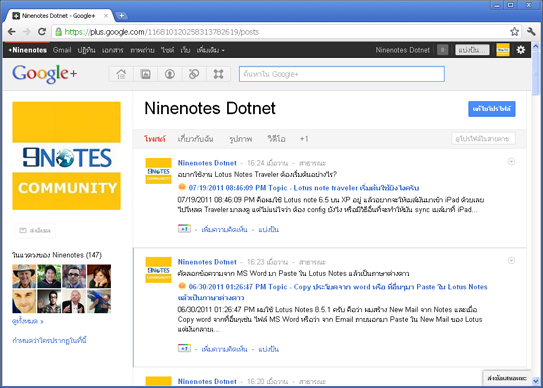Switch to the +1 profile tab
Image resolution: width=543 pixels, height=388 pixels.
pyautogui.click(x=304, y=139)
